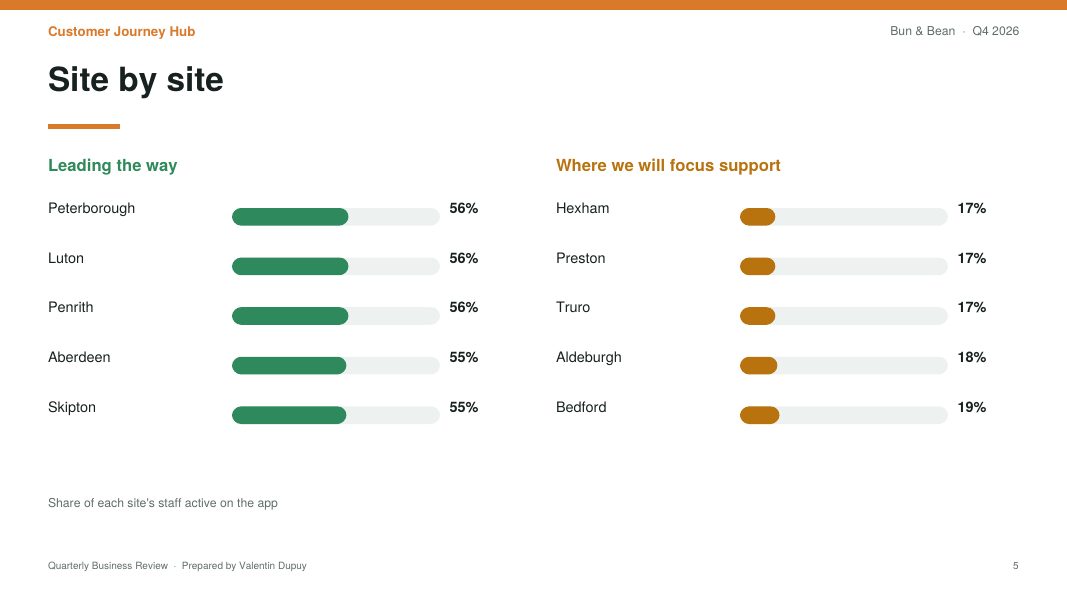The width and height of the screenshot is (1067, 600).
Task: Click the Hexham 17% orange bar
Action: pos(843,217)
